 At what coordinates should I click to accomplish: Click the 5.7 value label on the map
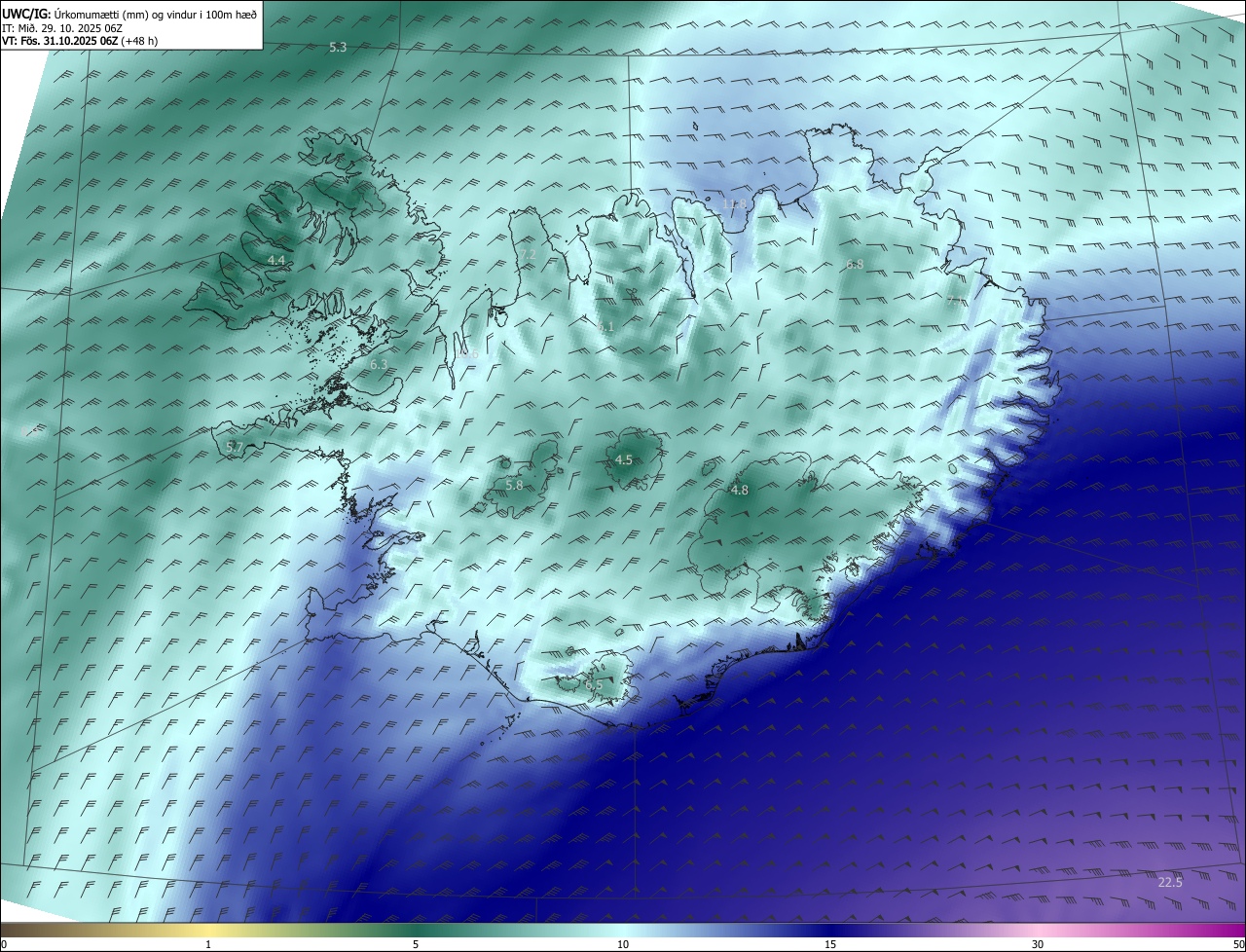pos(234,447)
